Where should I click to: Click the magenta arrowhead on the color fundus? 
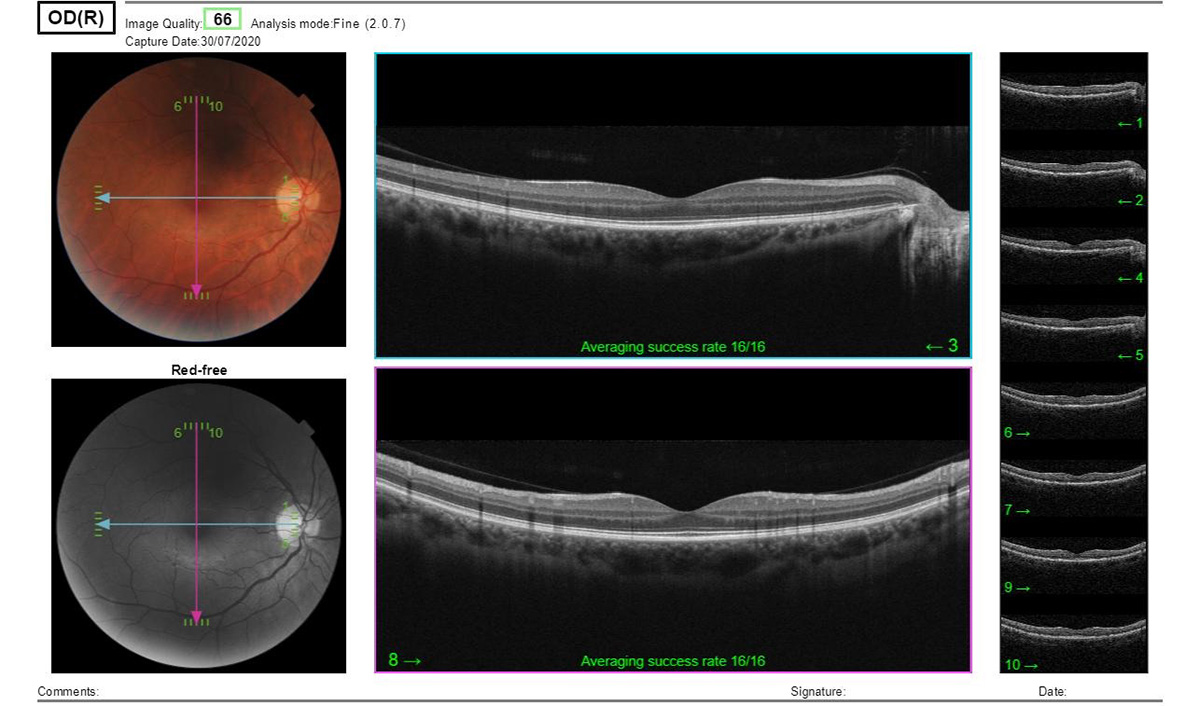click(197, 288)
